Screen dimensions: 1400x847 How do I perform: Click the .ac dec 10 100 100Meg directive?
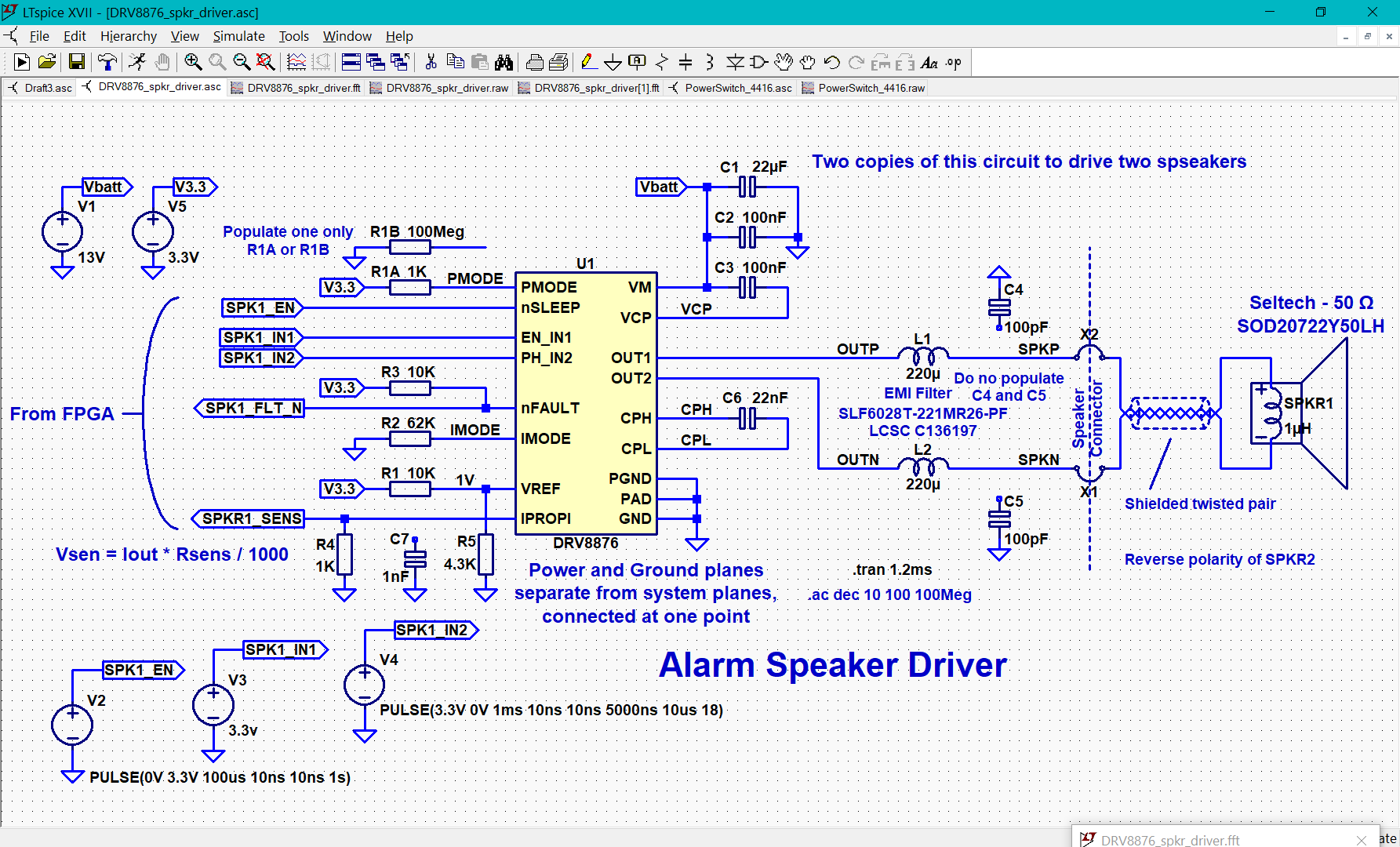click(889, 594)
